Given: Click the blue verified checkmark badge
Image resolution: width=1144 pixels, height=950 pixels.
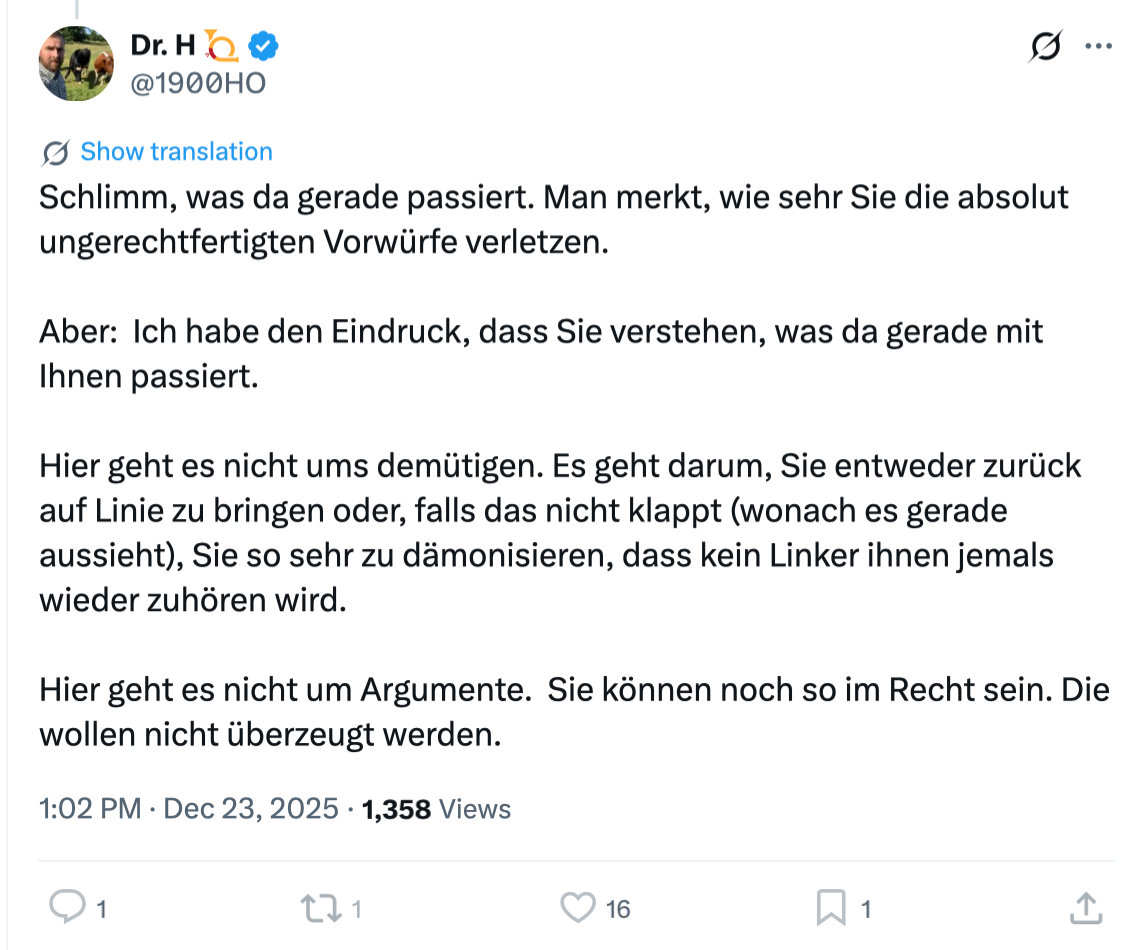Looking at the screenshot, I should [263, 45].
